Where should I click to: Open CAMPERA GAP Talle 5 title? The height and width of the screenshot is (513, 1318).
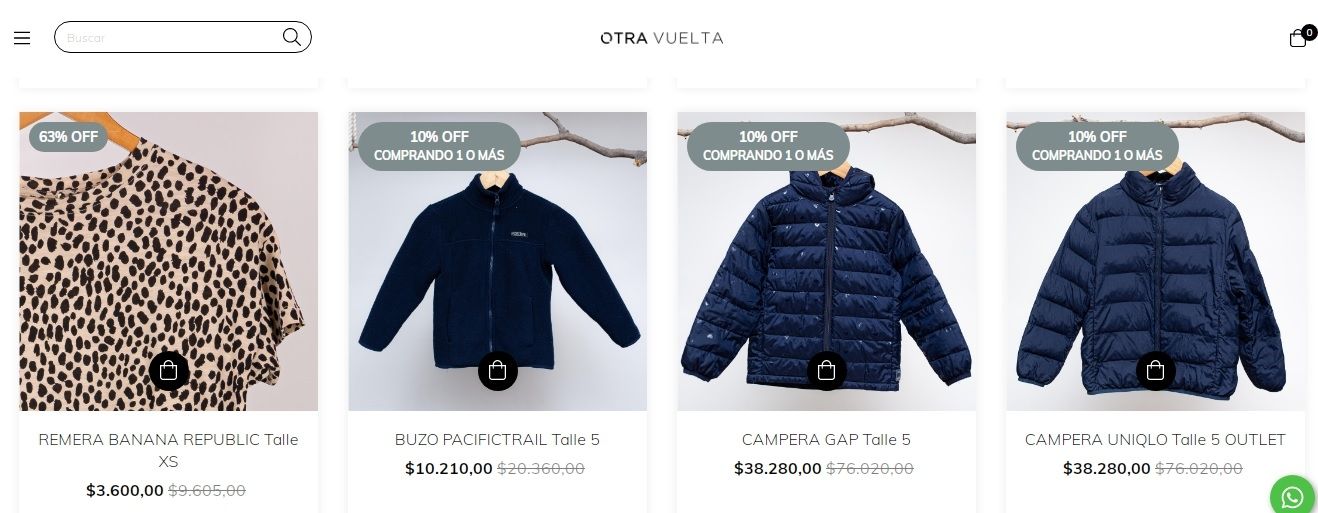tap(827, 439)
